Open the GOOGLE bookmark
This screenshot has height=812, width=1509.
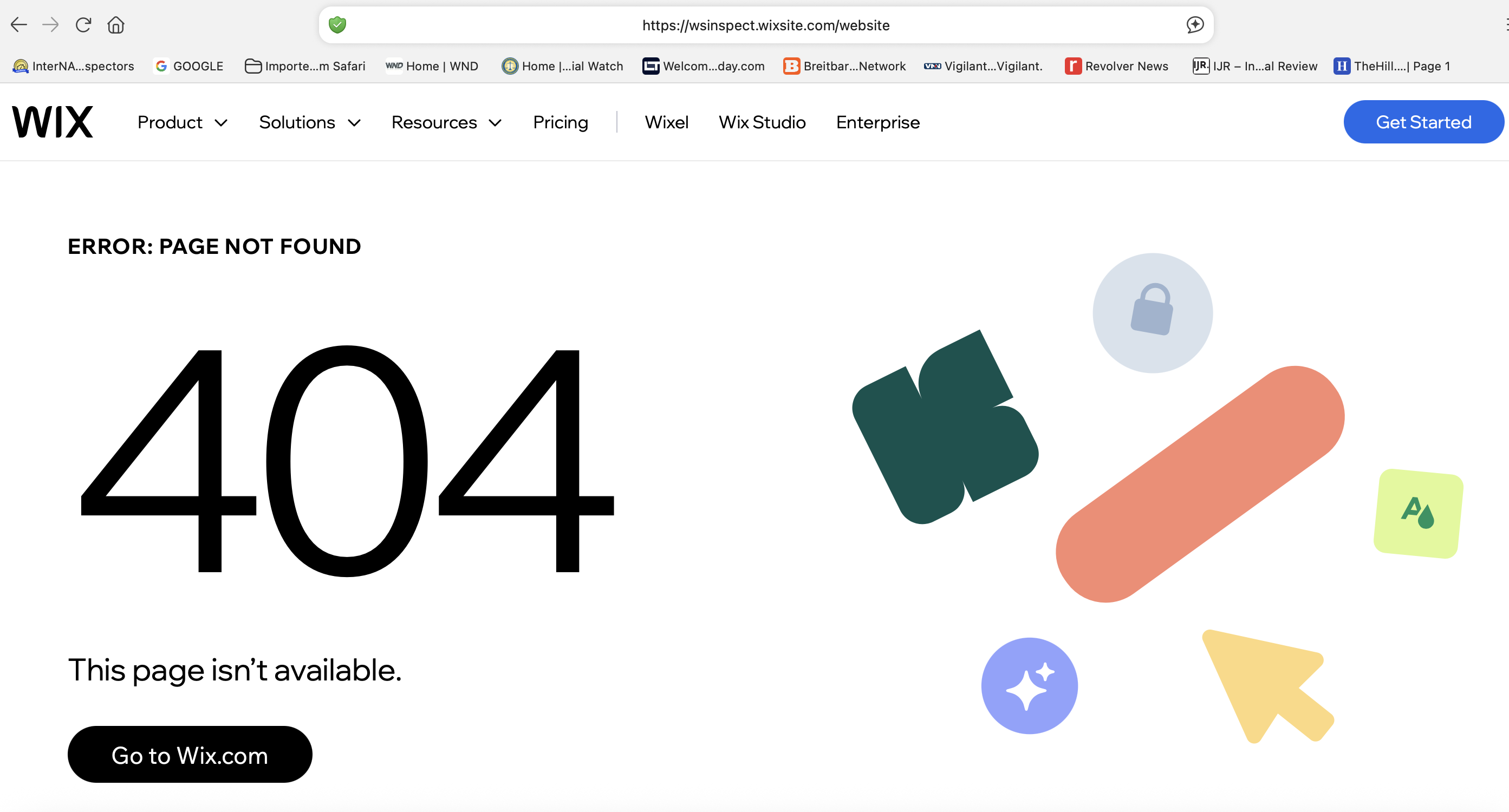click(188, 66)
